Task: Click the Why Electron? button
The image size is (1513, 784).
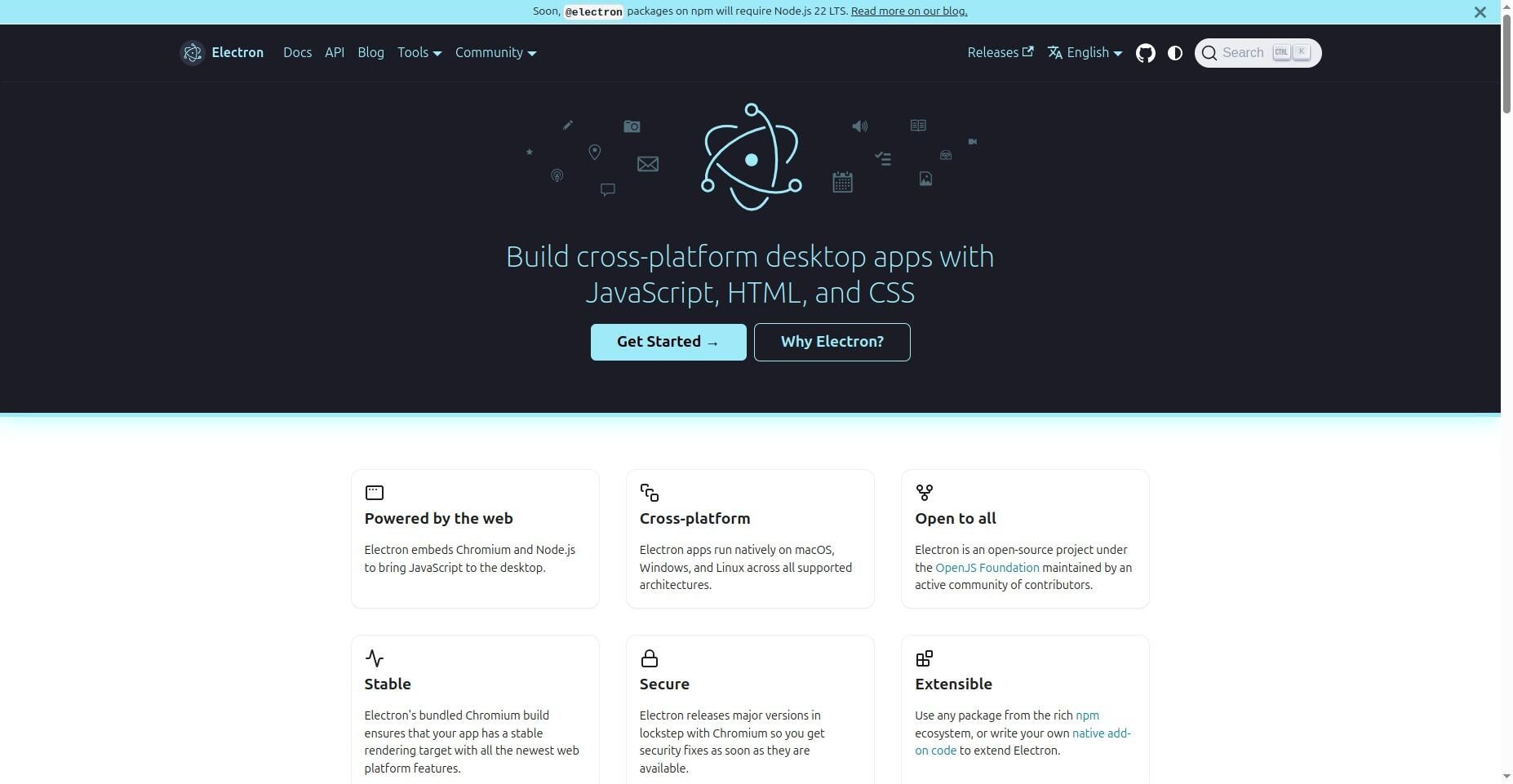Action: 832,342
